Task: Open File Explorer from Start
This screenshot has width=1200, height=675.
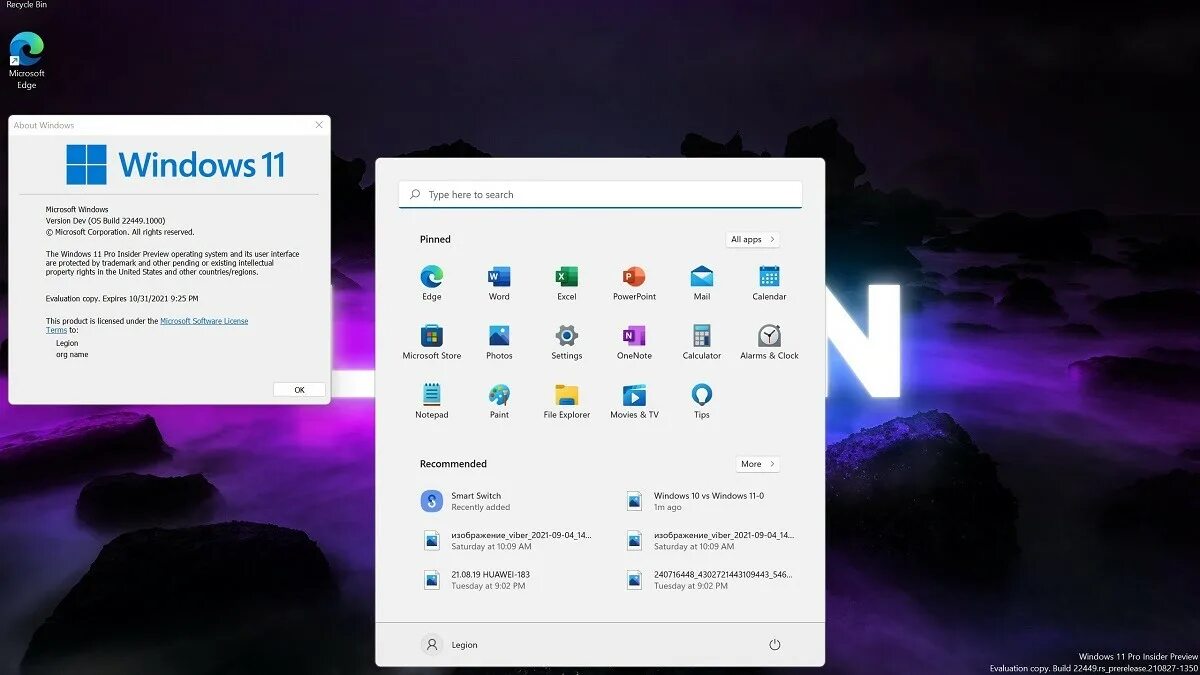Action: 566,401
